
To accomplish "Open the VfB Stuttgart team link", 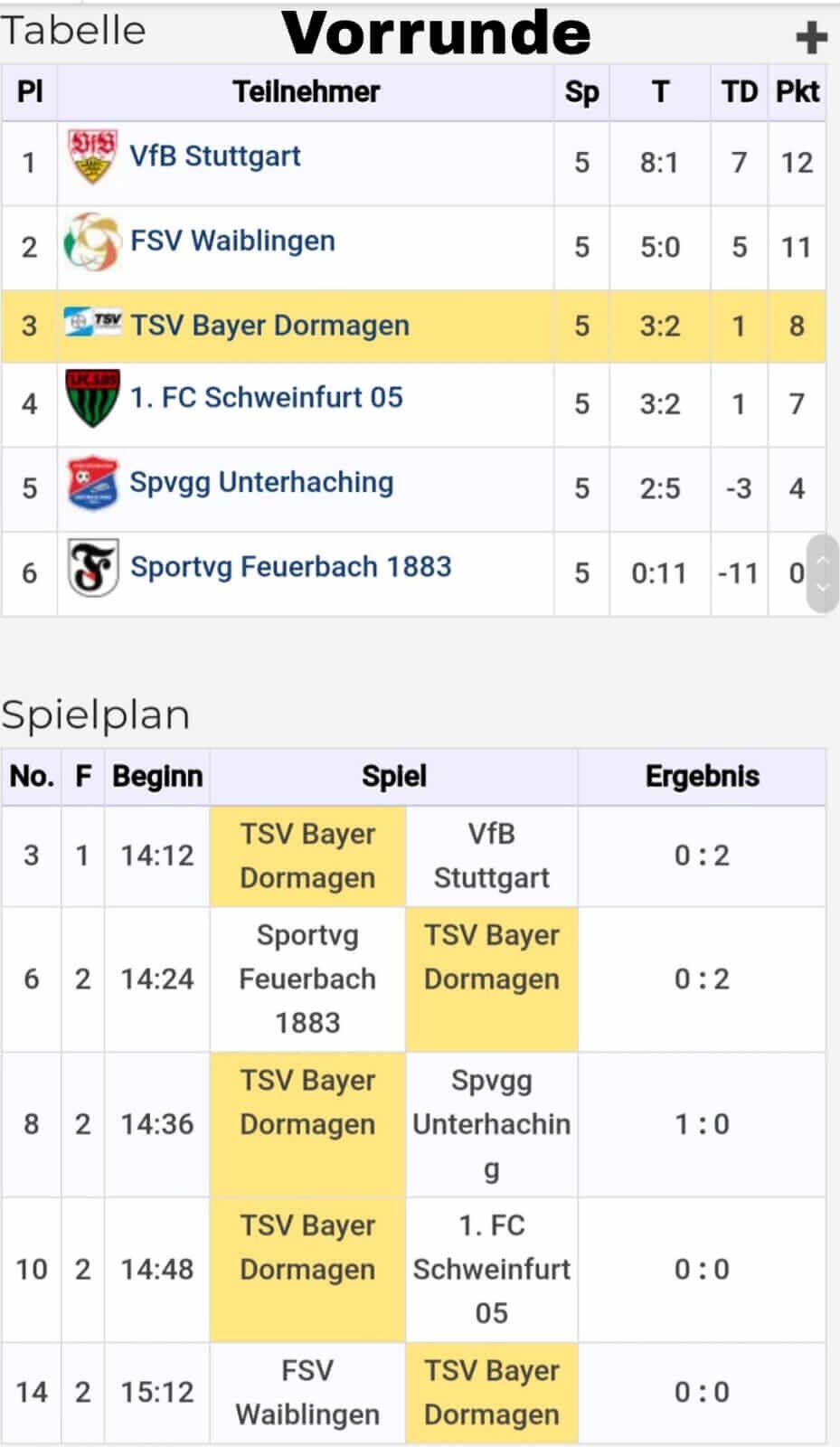I will click(215, 156).
